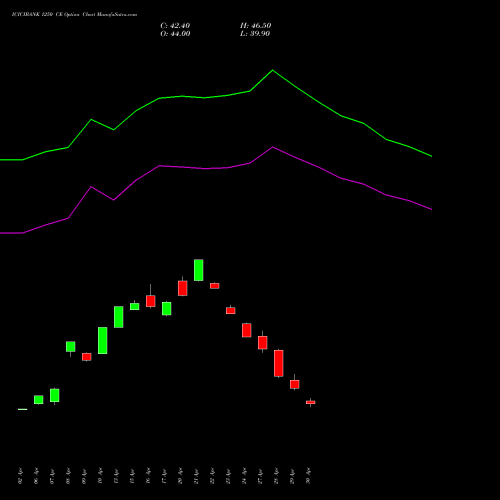The width and height of the screenshot is (500, 500).
Task: Click the peak of the purple band line
Action: coord(272,147)
